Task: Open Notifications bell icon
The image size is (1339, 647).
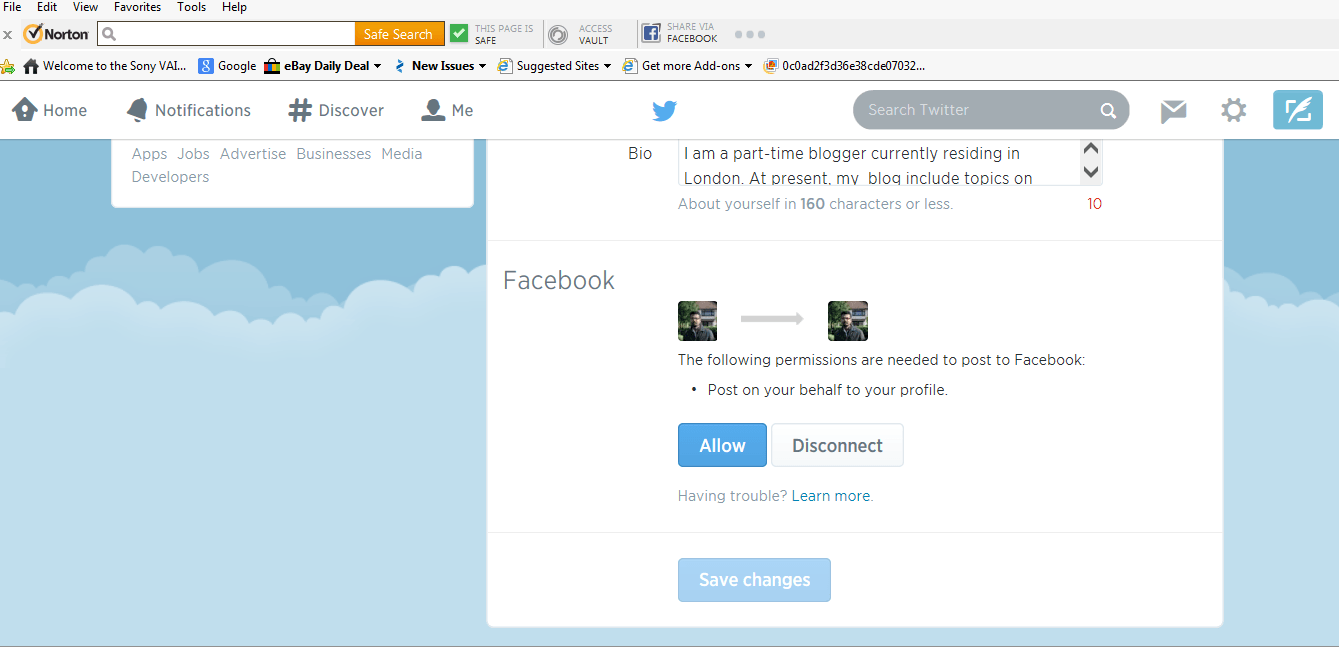Action: (137, 110)
